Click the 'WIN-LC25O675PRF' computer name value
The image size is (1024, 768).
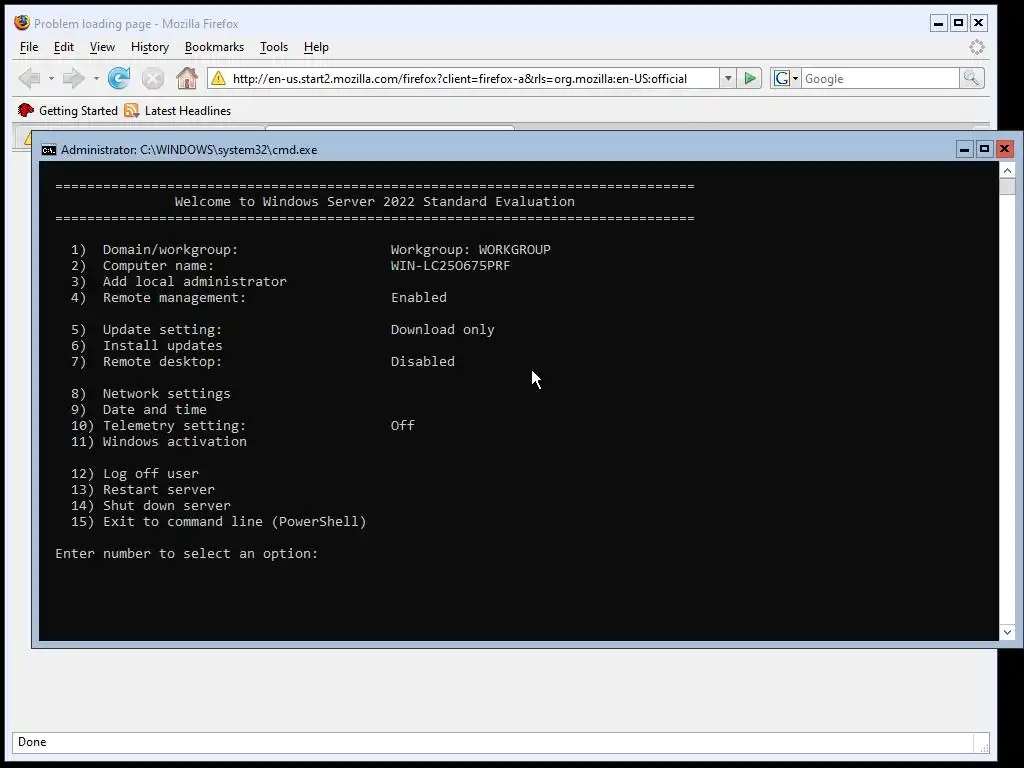click(x=450, y=266)
